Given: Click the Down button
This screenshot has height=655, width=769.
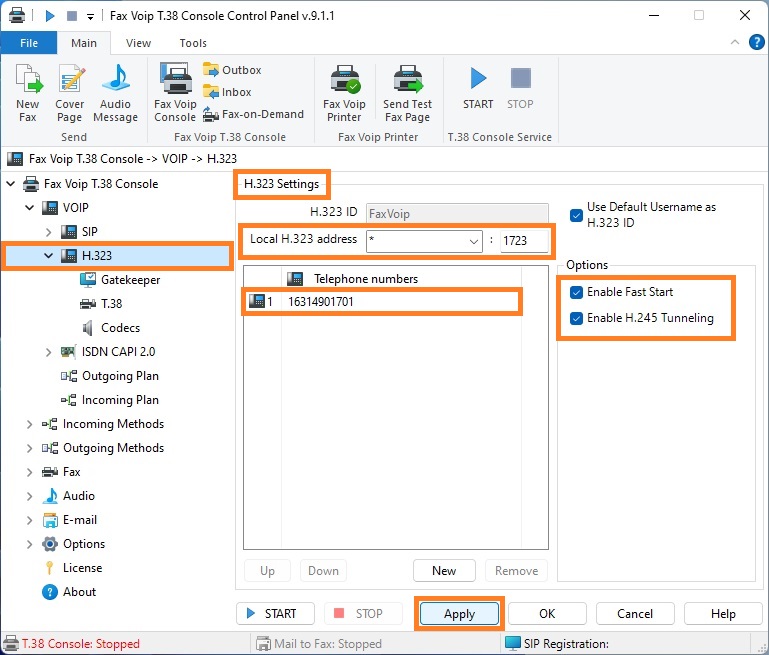Looking at the screenshot, I should point(323,571).
